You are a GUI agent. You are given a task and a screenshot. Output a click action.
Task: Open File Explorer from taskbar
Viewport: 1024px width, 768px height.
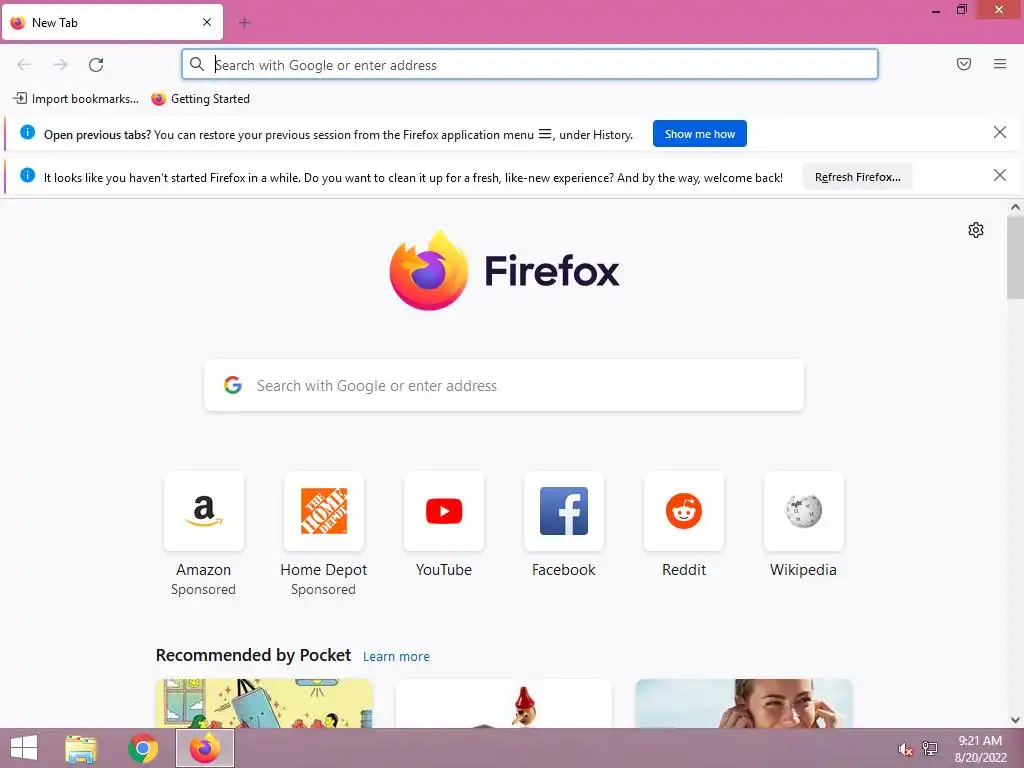click(x=81, y=748)
